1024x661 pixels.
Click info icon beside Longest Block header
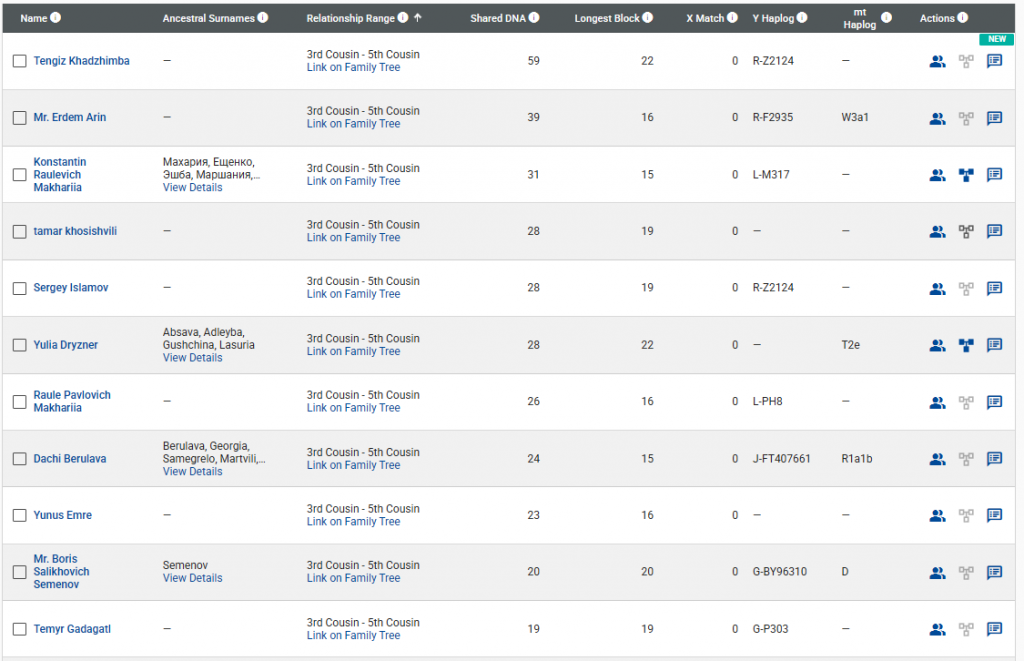pyautogui.click(x=648, y=18)
